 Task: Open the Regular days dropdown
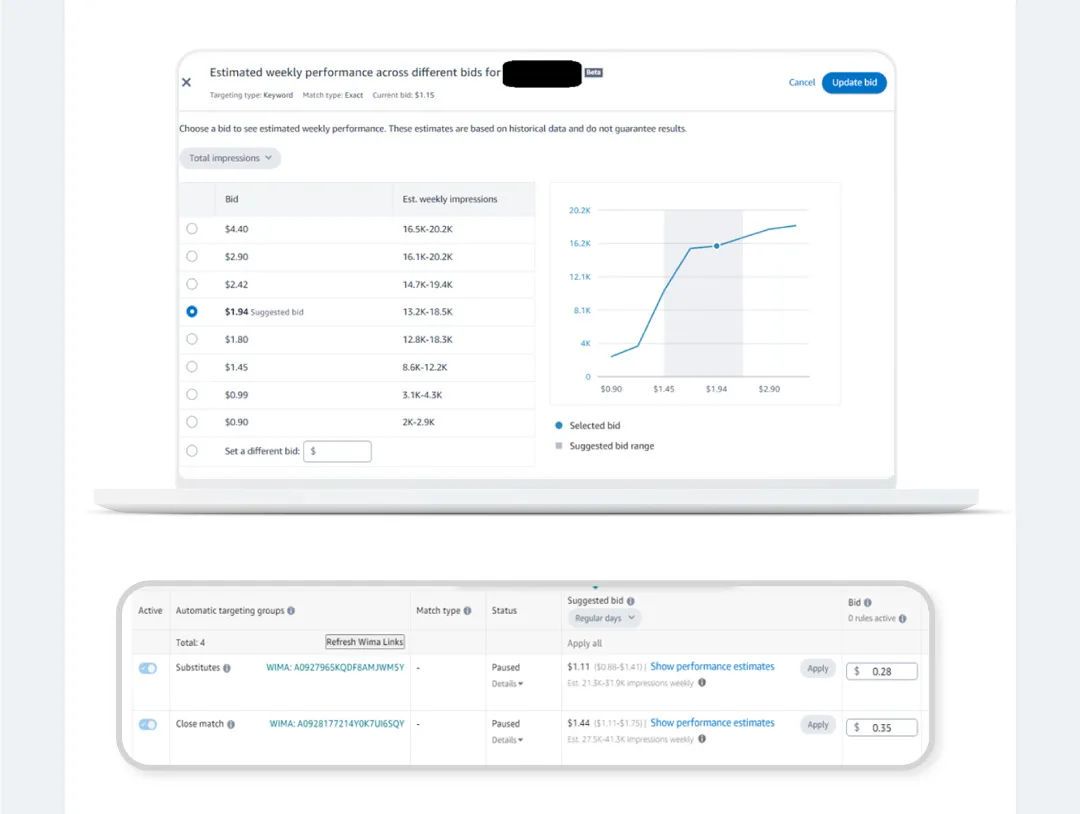coord(604,619)
